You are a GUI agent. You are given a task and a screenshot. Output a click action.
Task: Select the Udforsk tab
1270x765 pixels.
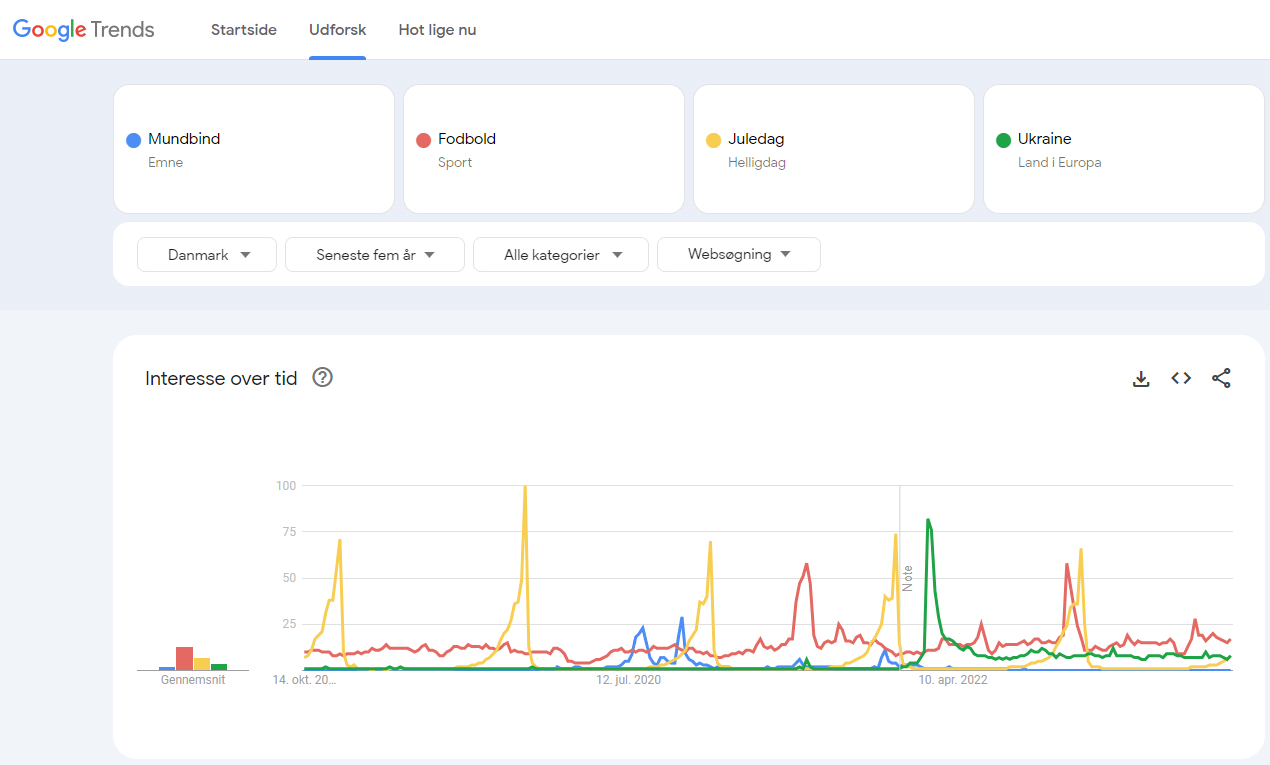point(337,30)
